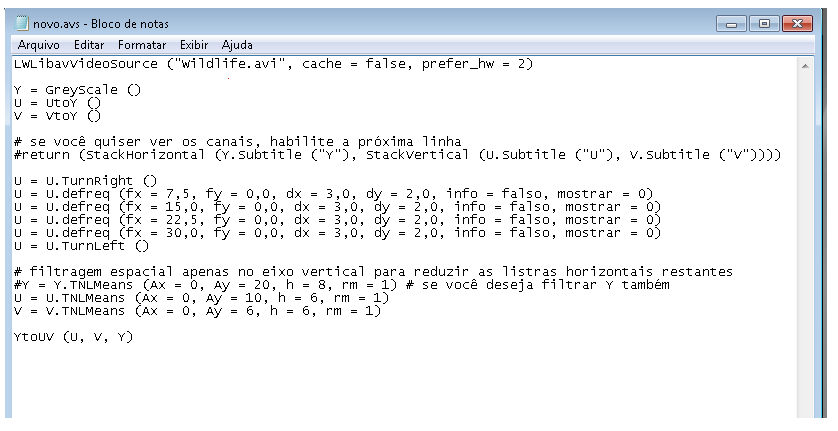838x431 pixels.
Task: Click the 'novo.avs - Bloco de notas' title bar
Action: click(x=400, y=24)
